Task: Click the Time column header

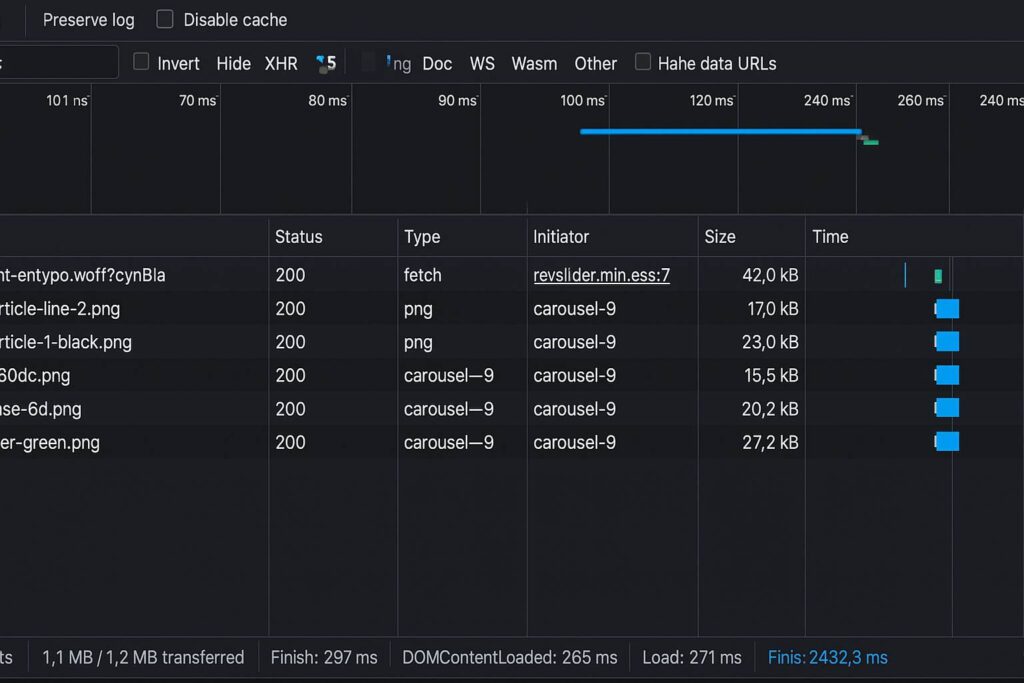Action: click(830, 237)
